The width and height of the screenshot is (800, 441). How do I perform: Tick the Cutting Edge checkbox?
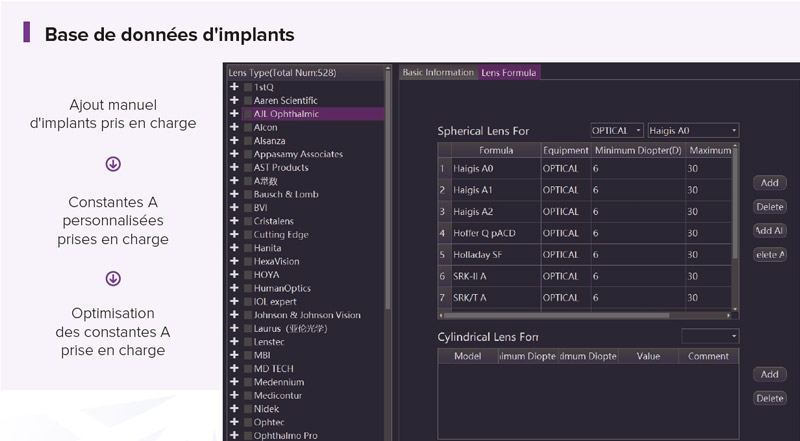248,235
